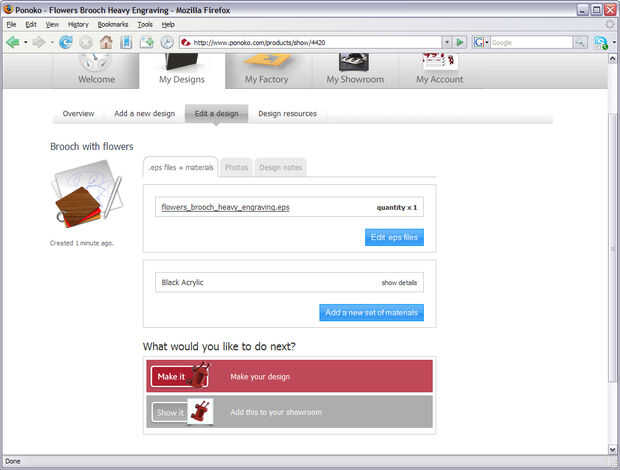Click the Show it red machine thumbnail

pos(200,411)
